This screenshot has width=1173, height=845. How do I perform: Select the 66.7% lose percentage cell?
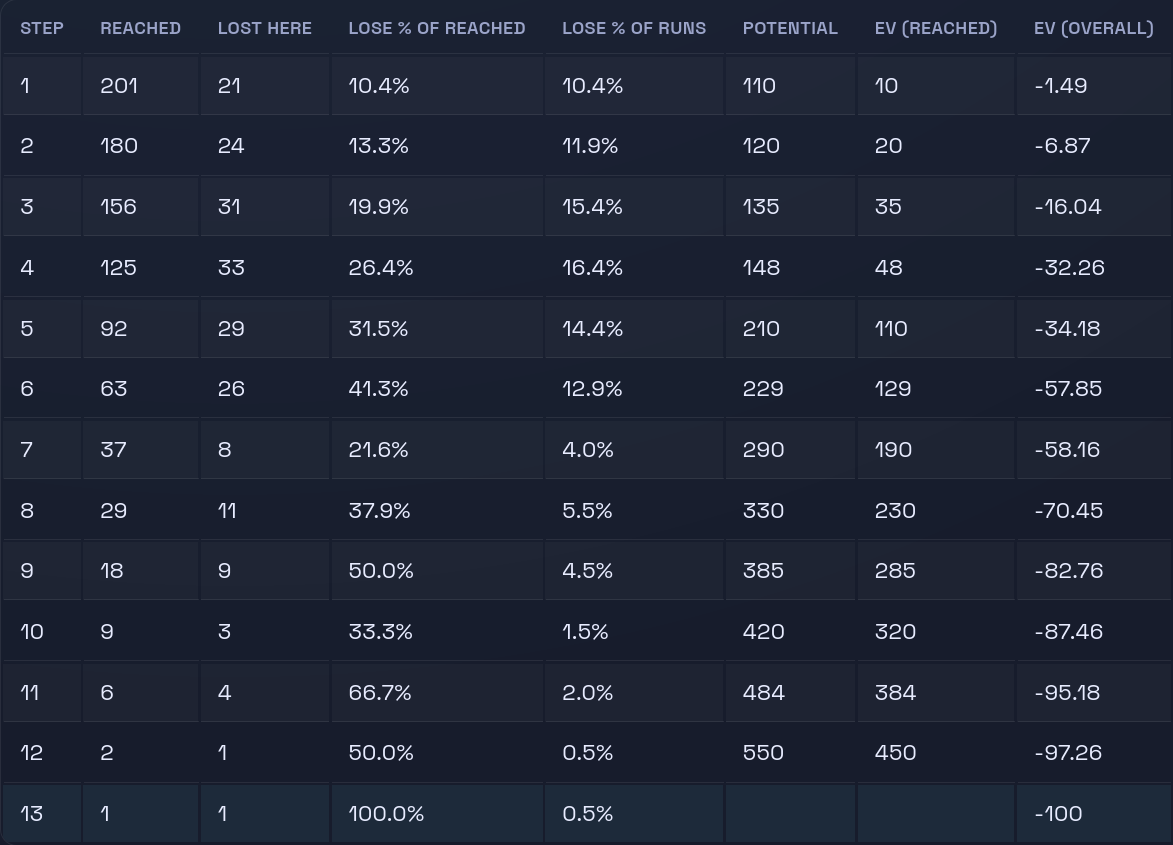(379, 692)
